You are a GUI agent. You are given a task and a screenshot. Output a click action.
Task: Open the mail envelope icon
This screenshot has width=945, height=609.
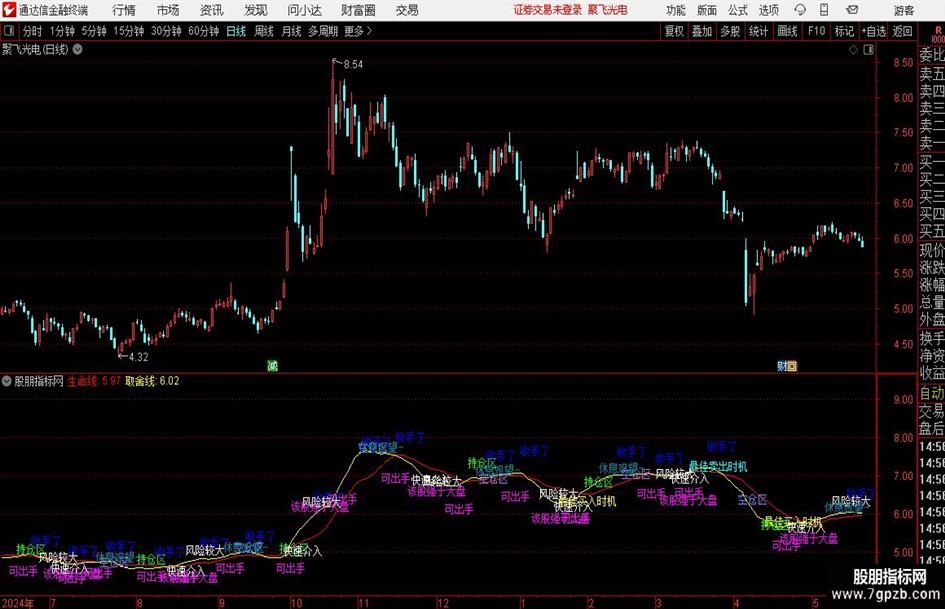[852, 10]
